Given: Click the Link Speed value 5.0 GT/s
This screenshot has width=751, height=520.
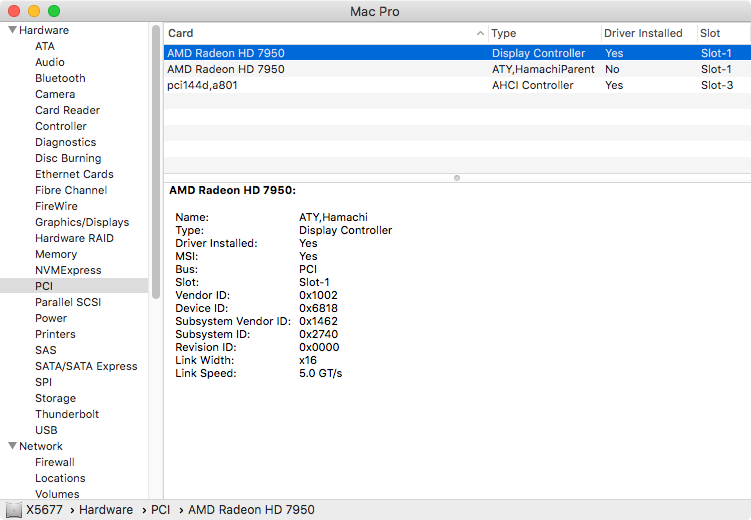Looking at the screenshot, I should tap(321, 373).
